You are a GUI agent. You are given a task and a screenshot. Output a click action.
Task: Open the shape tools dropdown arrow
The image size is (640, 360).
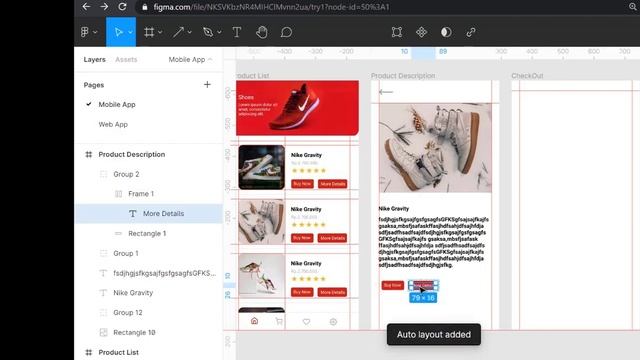[x=189, y=32]
